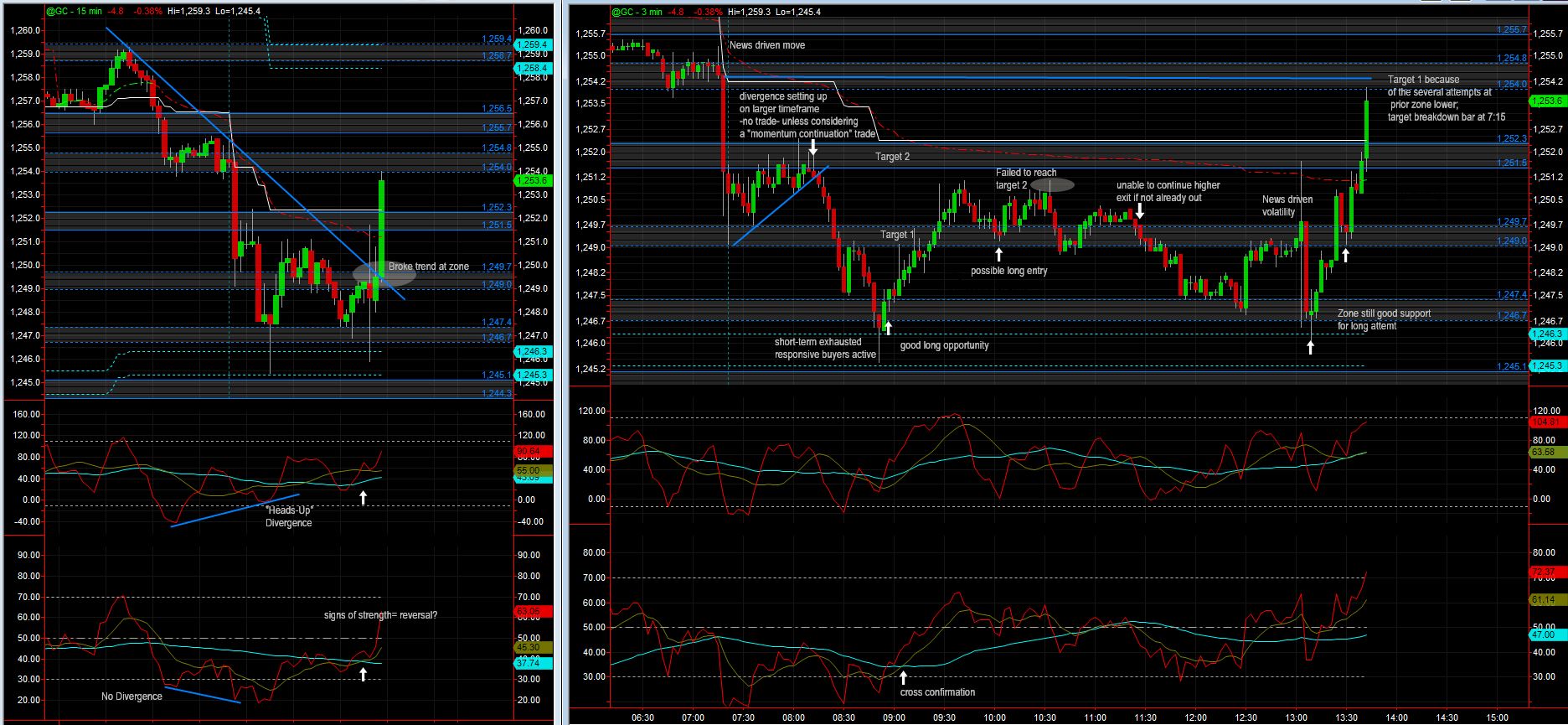1568x725 pixels.
Task: Select the "@GC - 15 min" chart title
Action: [x=74, y=12]
